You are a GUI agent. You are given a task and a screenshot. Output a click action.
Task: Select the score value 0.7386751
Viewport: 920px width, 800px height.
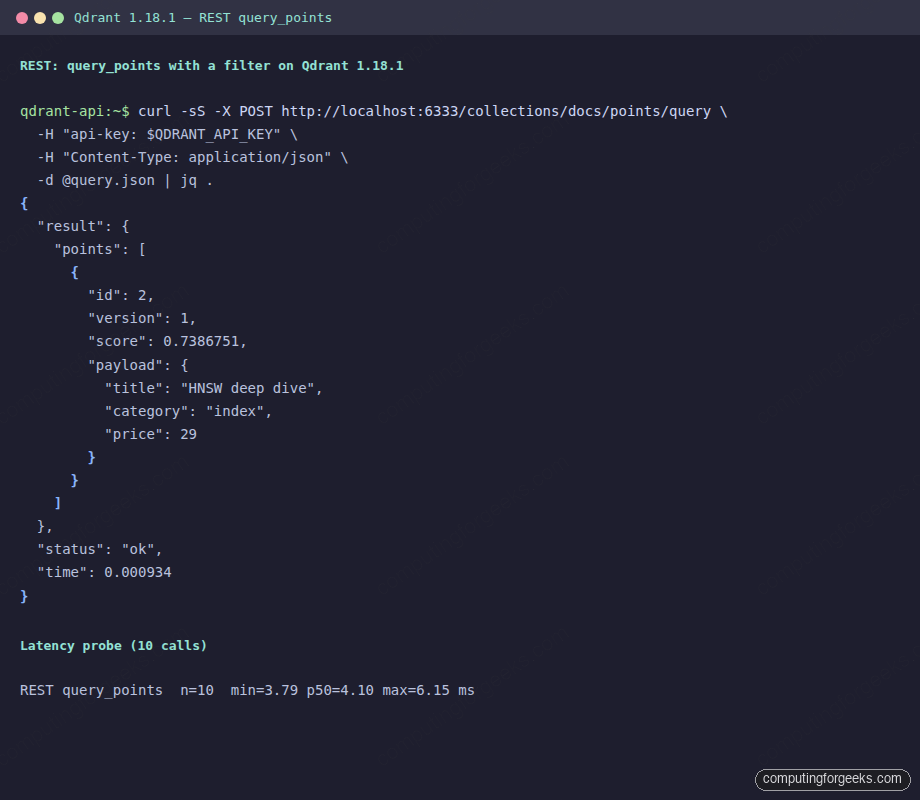(x=201, y=342)
